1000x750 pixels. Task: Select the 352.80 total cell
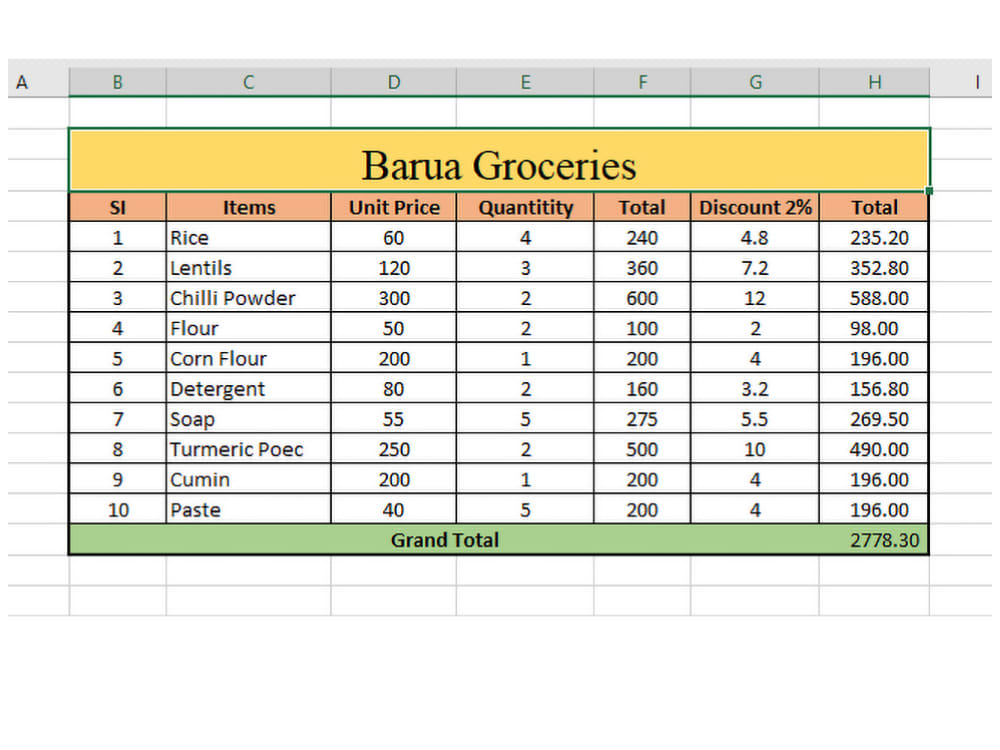874,267
